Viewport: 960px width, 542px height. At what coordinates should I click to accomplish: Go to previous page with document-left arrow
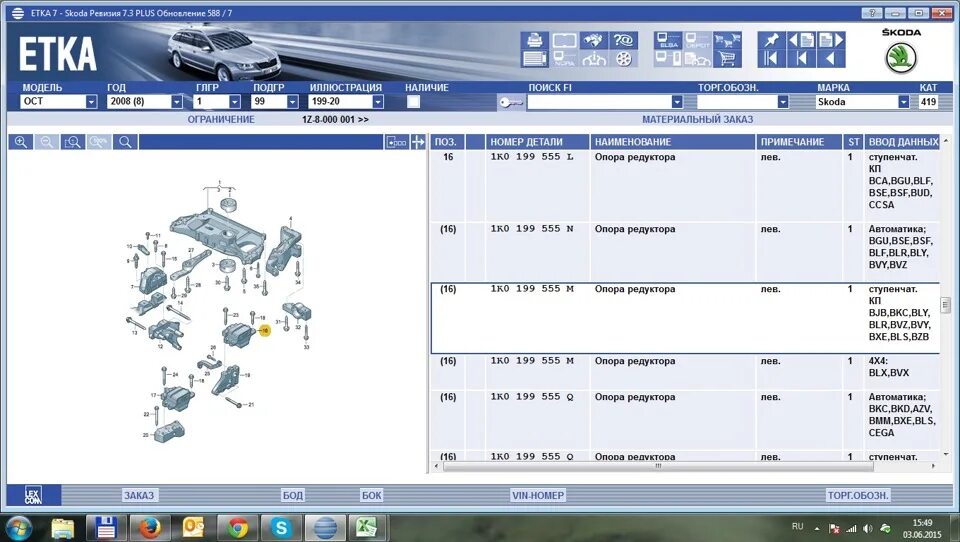point(801,40)
